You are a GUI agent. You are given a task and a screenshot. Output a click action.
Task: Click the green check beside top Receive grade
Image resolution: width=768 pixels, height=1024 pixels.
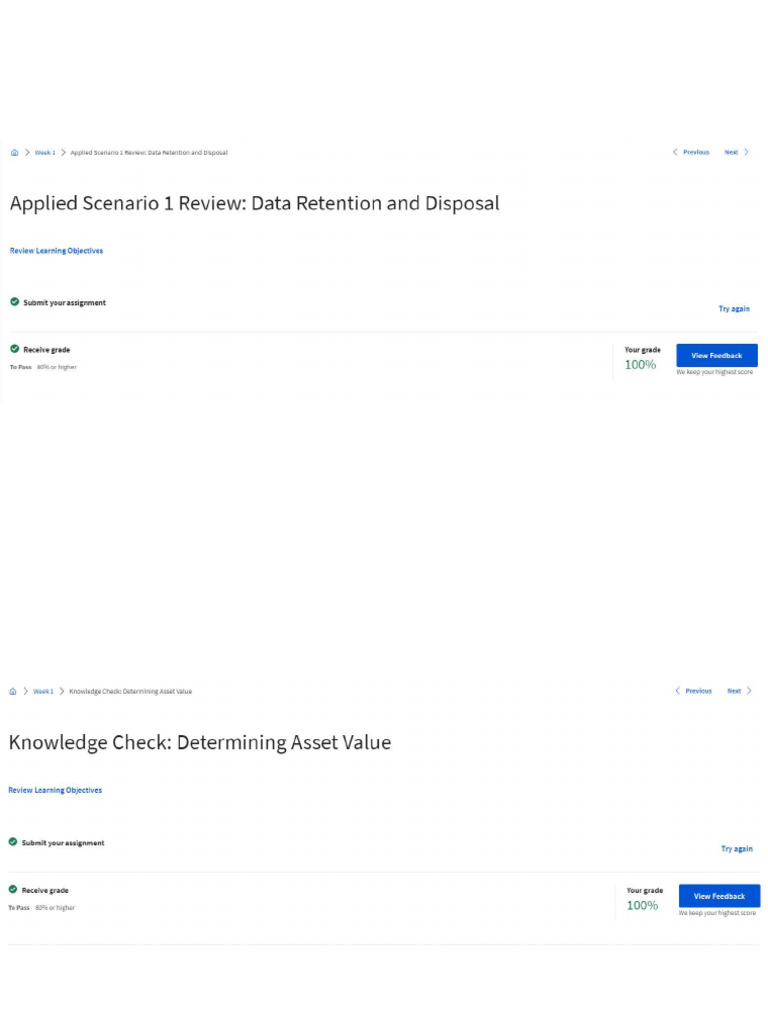(15, 350)
